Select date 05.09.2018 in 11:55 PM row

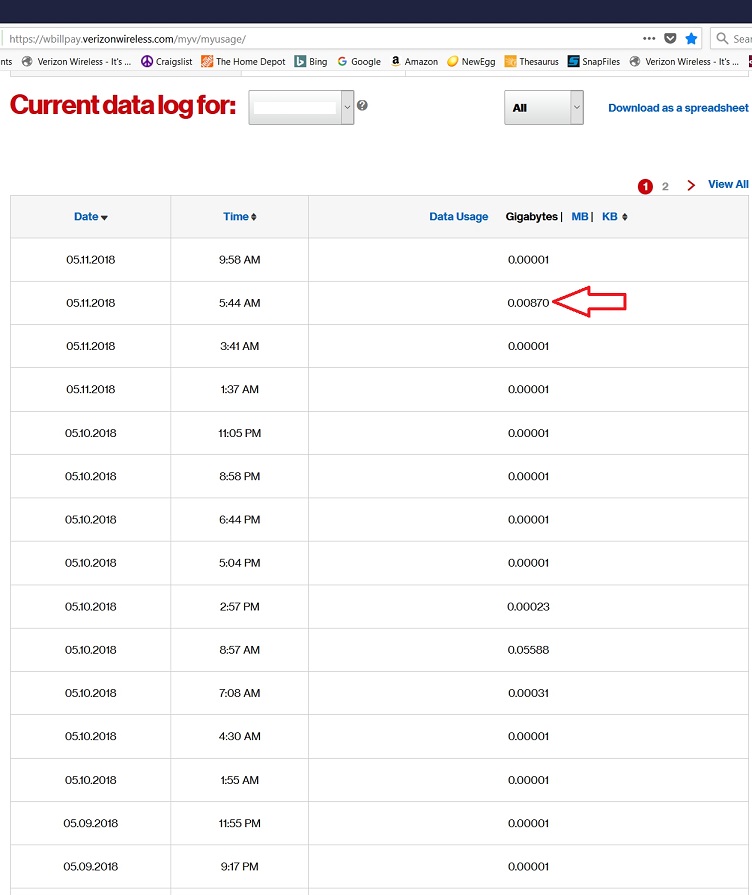91,823
